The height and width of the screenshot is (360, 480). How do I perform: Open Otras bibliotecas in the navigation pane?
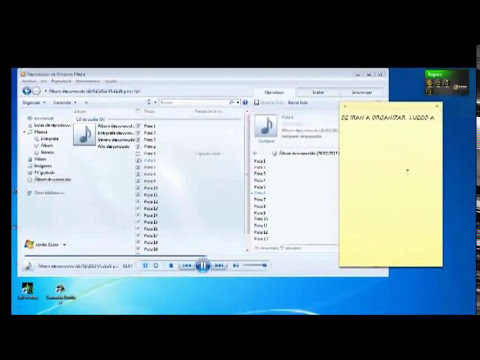click(46, 193)
